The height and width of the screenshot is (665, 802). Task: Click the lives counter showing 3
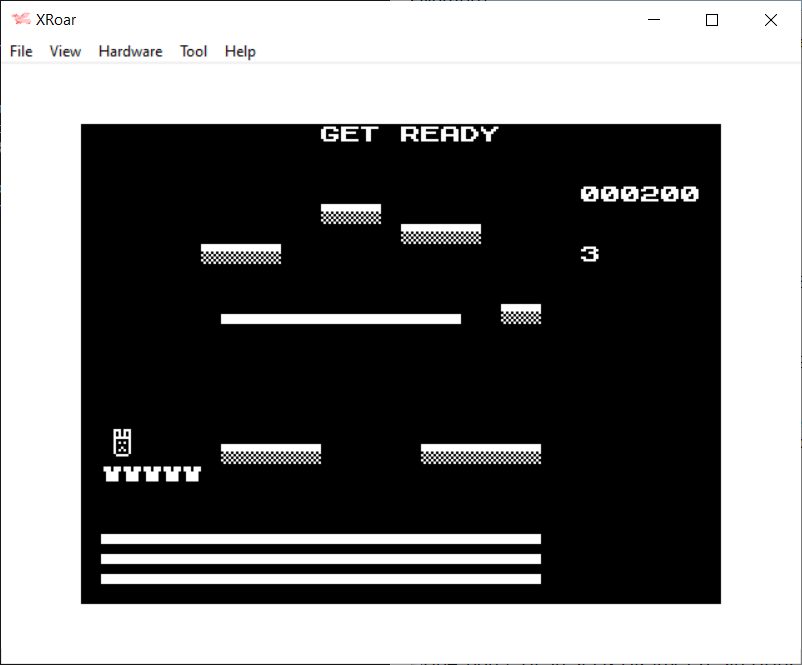(x=589, y=254)
